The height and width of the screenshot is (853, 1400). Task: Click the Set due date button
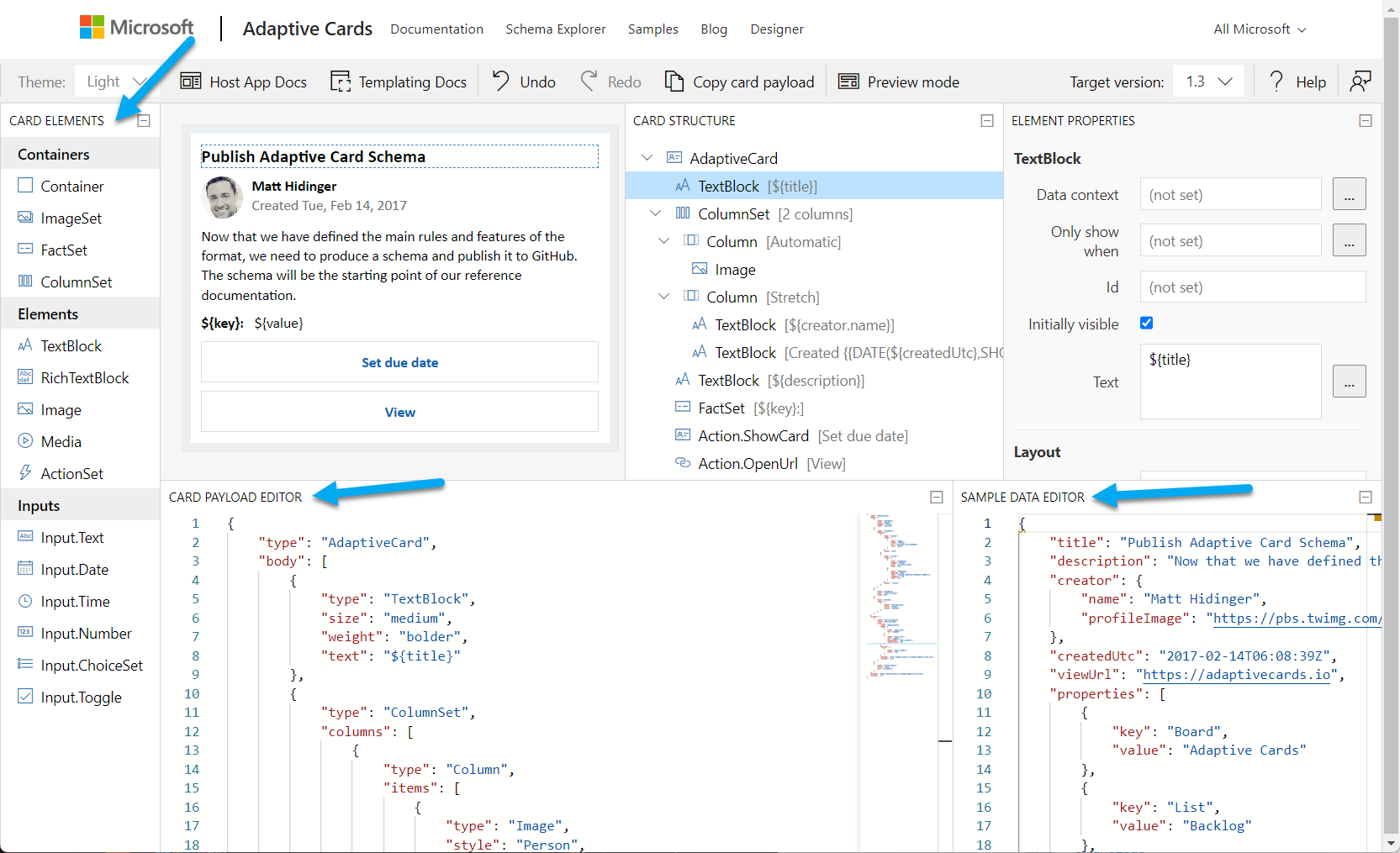pos(399,362)
